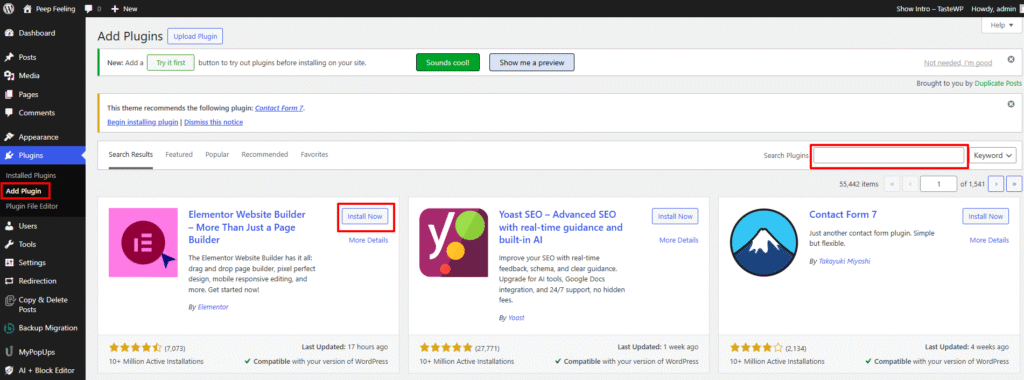Open More Details for Yoast SEO
The image size is (1024, 380).
pos(679,240)
